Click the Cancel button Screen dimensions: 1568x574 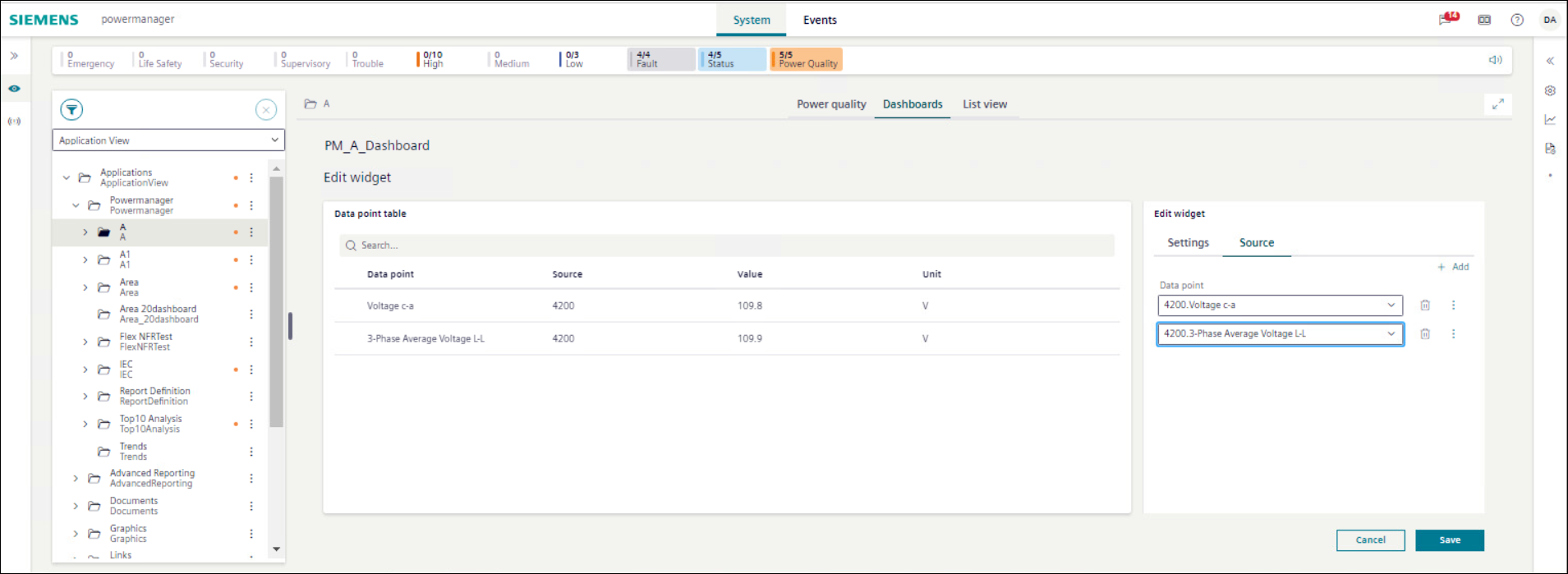(1370, 540)
